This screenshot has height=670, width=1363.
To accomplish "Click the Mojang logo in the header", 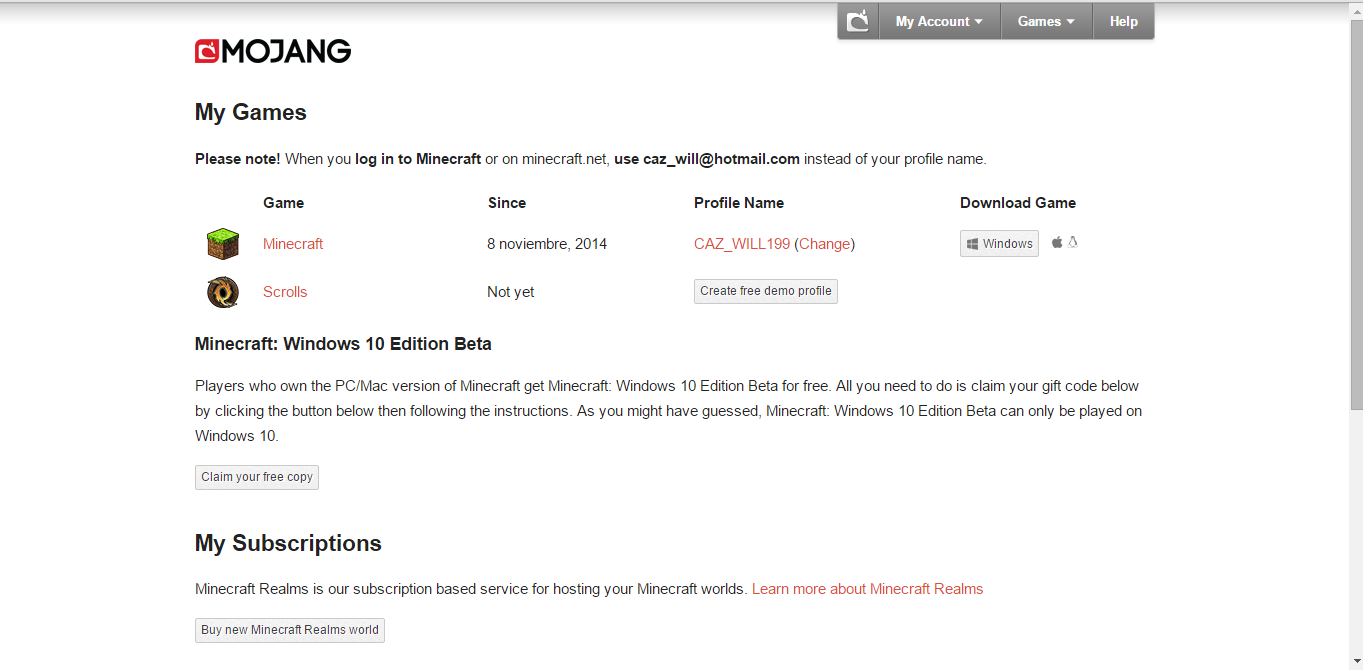I will pos(273,51).
